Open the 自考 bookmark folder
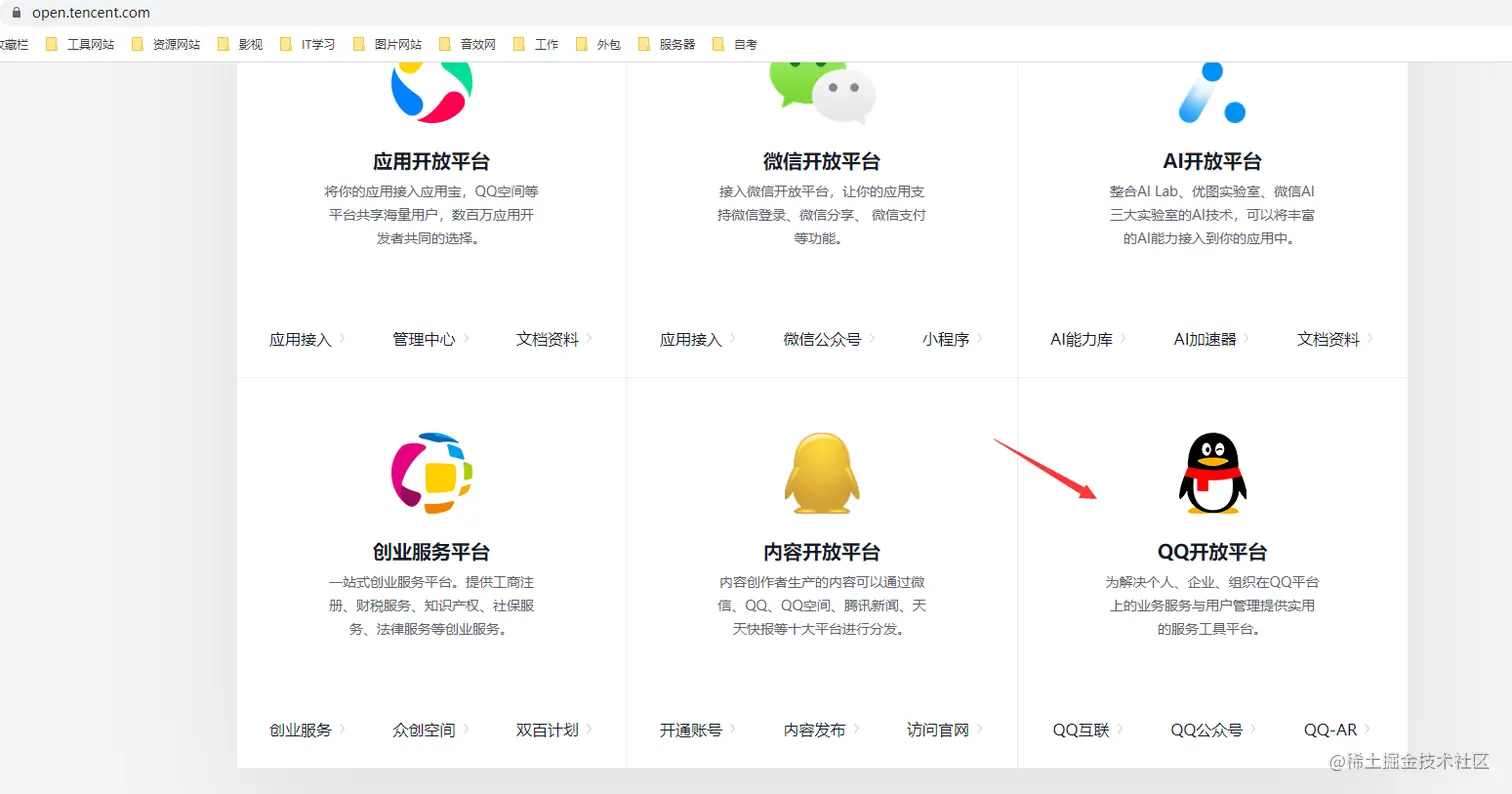The height and width of the screenshot is (794, 1512). coord(735,44)
